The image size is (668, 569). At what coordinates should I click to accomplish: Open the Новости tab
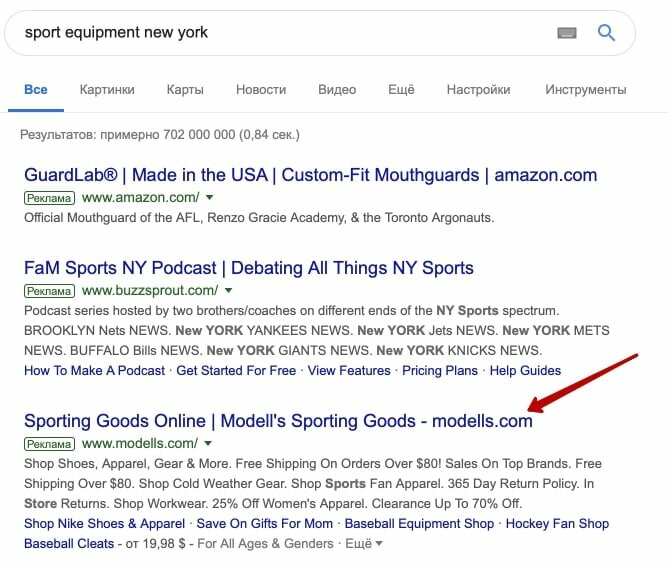(x=260, y=90)
